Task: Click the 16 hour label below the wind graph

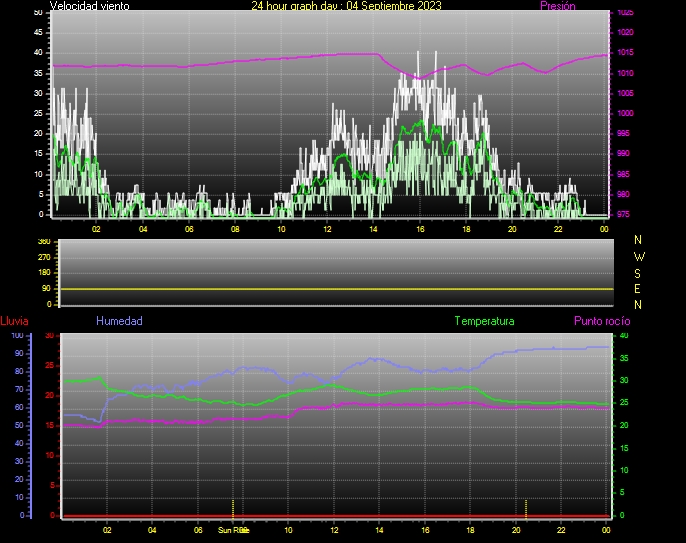Action: tap(420, 229)
